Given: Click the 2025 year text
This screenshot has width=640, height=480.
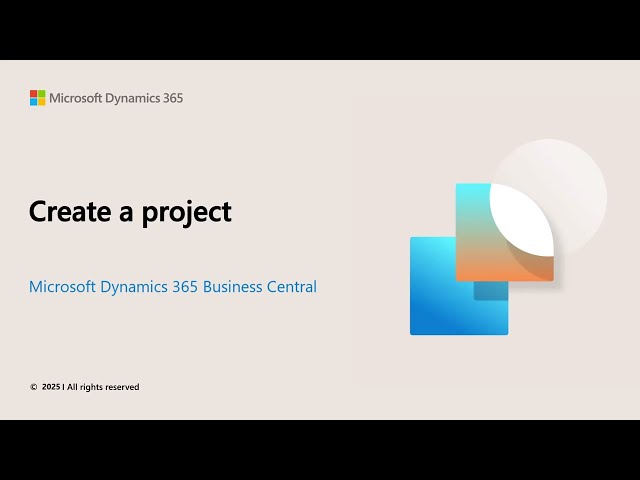Looking at the screenshot, I should tap(51, 387).
